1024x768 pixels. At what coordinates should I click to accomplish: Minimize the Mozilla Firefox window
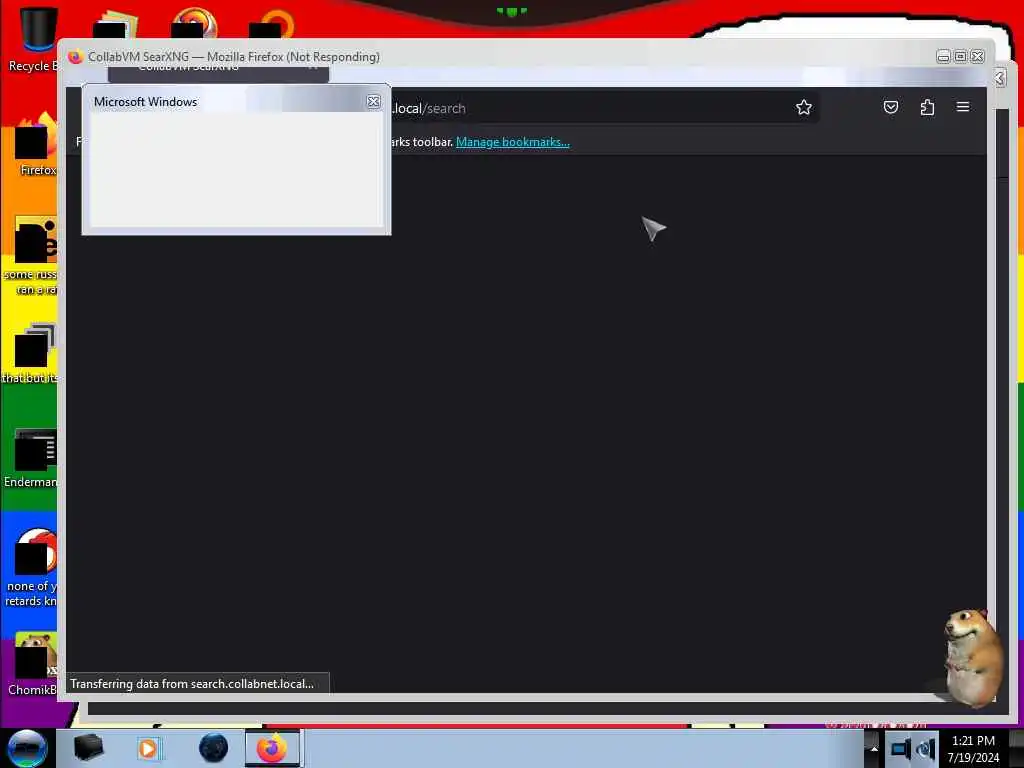point(943,57)
